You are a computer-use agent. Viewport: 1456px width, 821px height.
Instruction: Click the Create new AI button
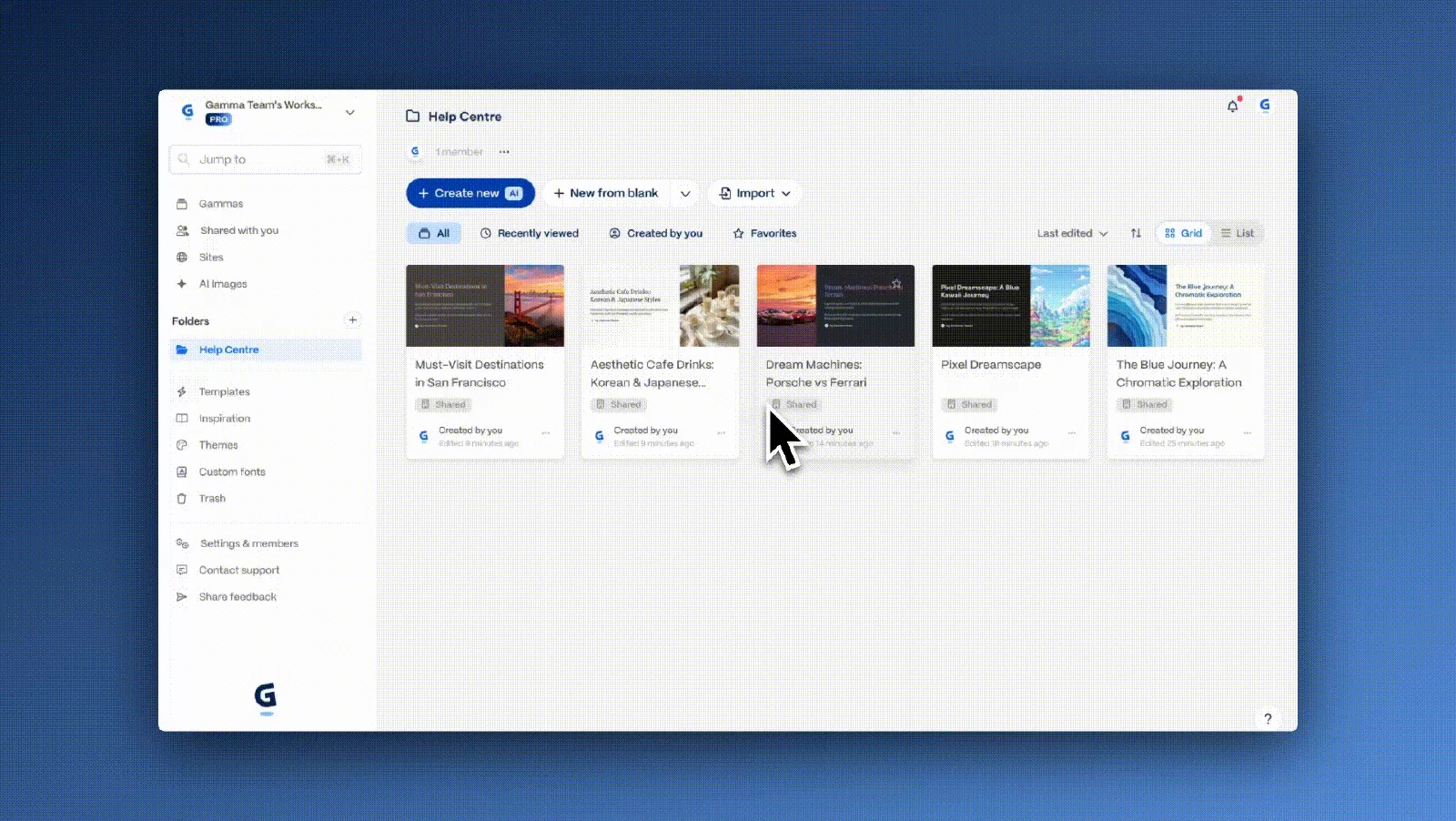[x=470, y=193]
